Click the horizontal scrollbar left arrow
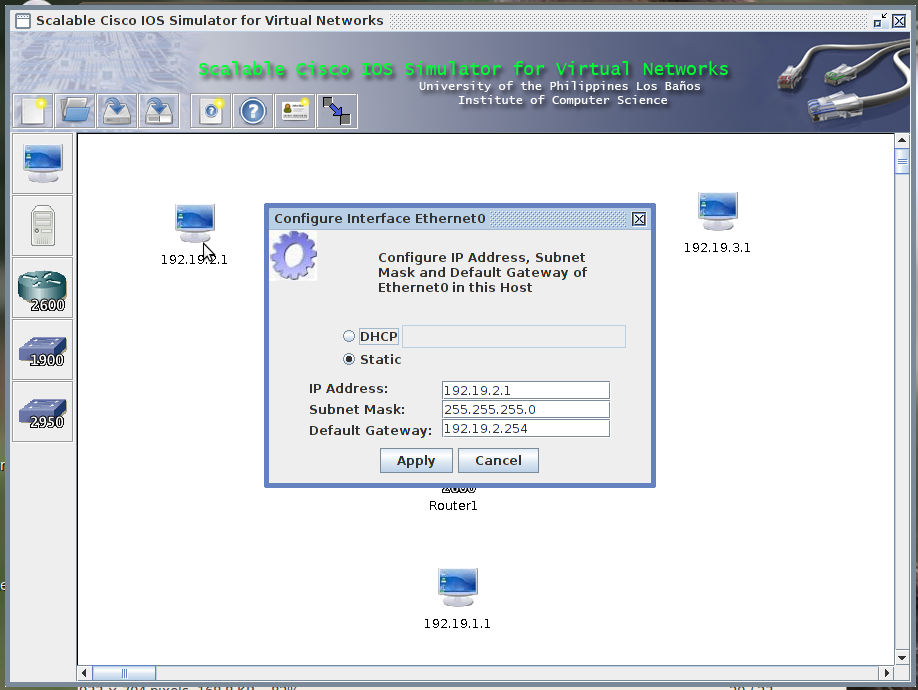 pyautogui.click(x=84, y=673)
